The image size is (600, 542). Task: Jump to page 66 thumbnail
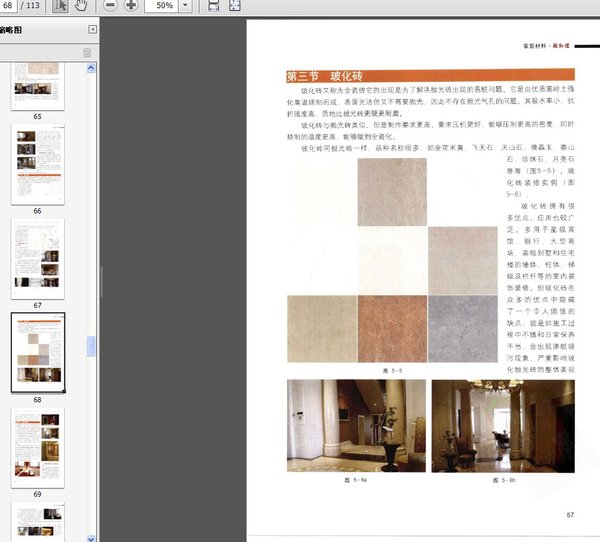point(37,164)
